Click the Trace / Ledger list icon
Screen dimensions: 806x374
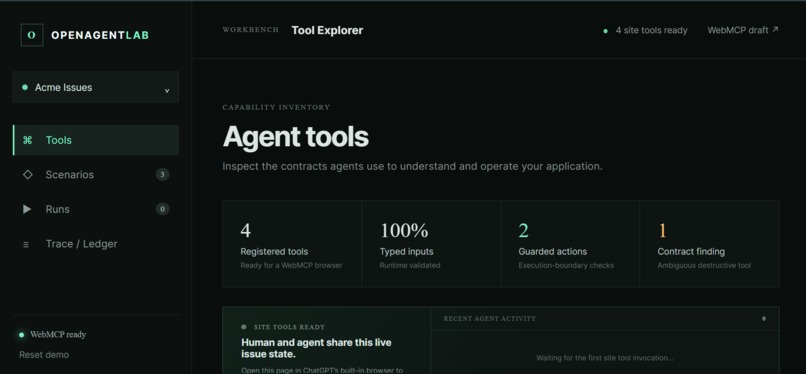tap(26, 245)
